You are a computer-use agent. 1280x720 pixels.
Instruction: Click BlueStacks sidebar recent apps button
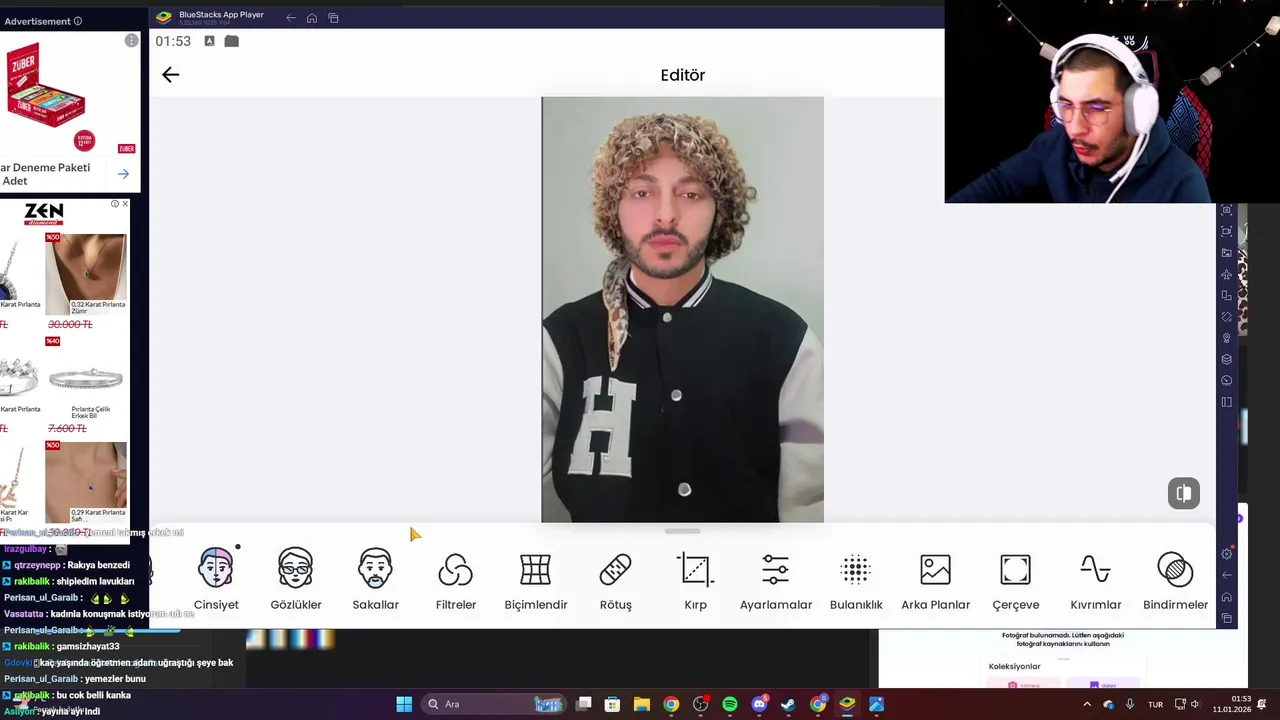coord(1227,618)
